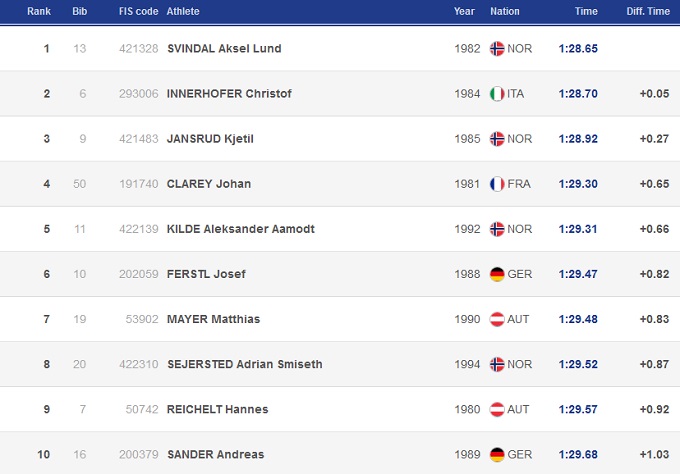Click Norway flag in JANSRUD Kjetil row

point(497,139)
